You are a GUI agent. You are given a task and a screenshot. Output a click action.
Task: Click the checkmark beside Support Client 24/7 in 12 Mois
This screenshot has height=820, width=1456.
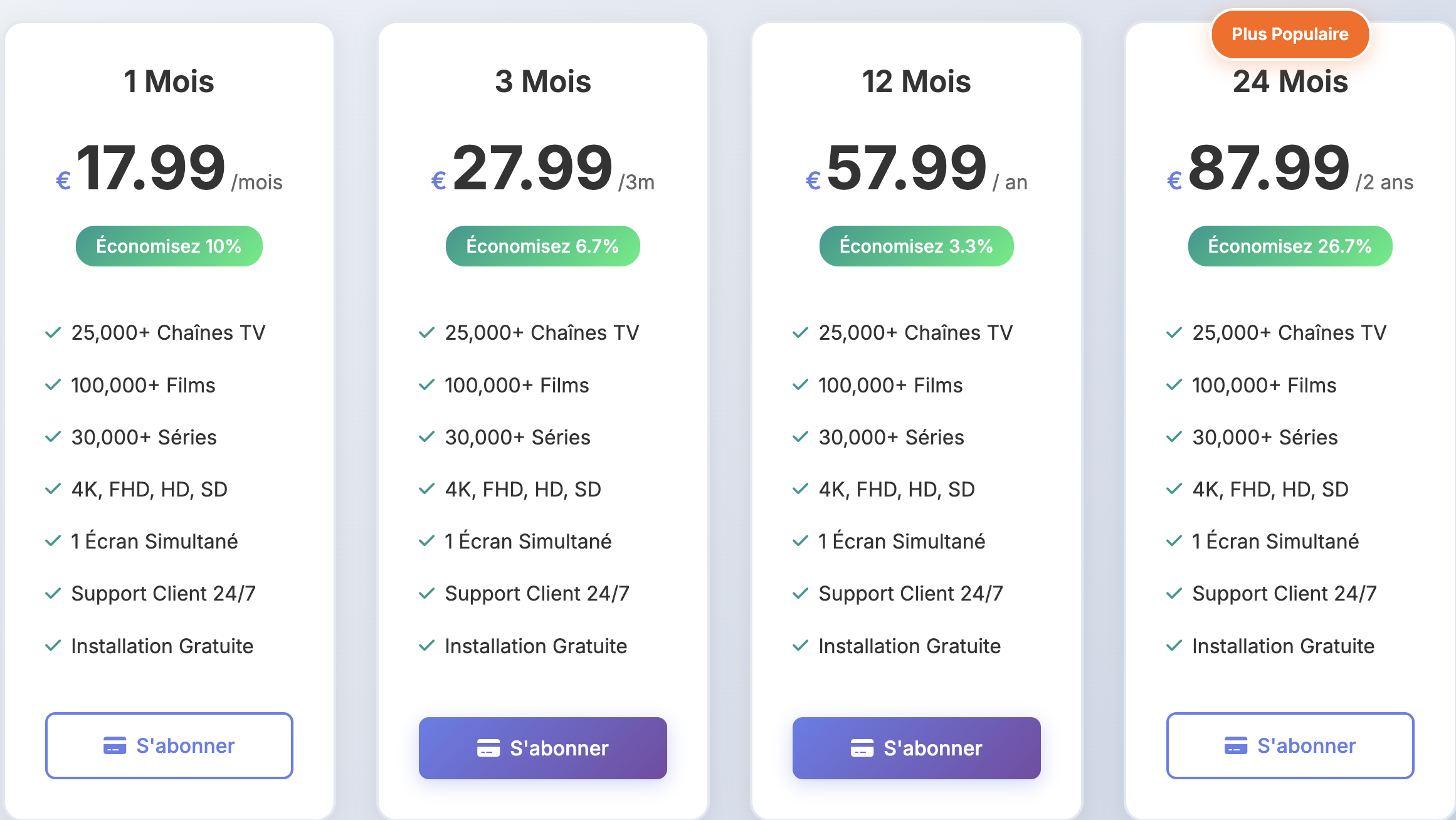pos(800,593)
